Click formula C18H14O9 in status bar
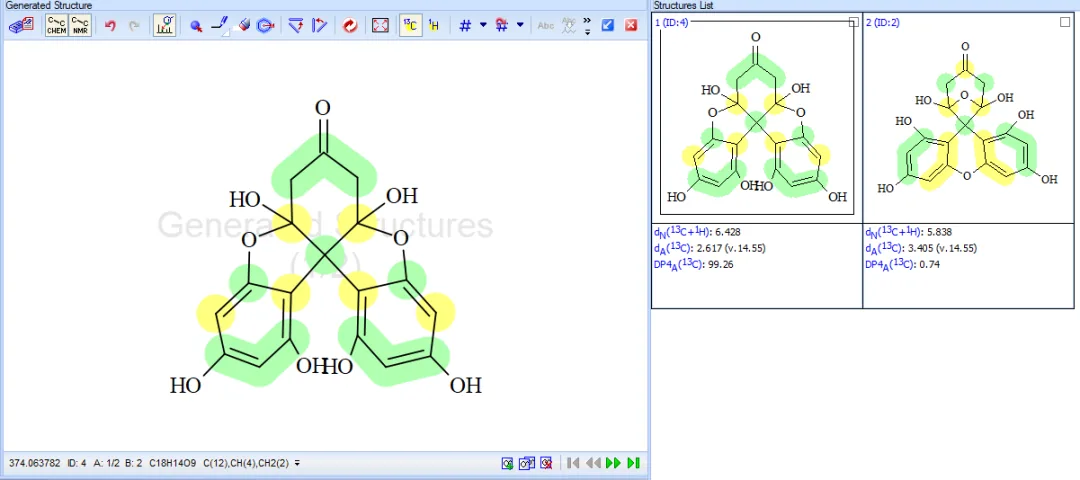Image resolution: width=1080 pixels, height=480 pixels. 174,463
